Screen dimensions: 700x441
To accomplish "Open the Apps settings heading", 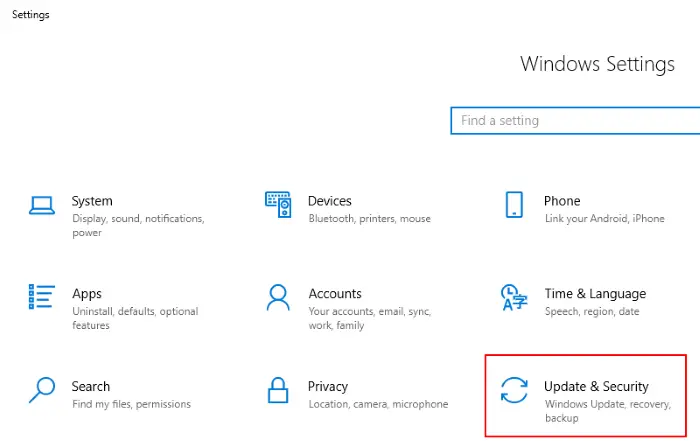I will pos(87,294).
